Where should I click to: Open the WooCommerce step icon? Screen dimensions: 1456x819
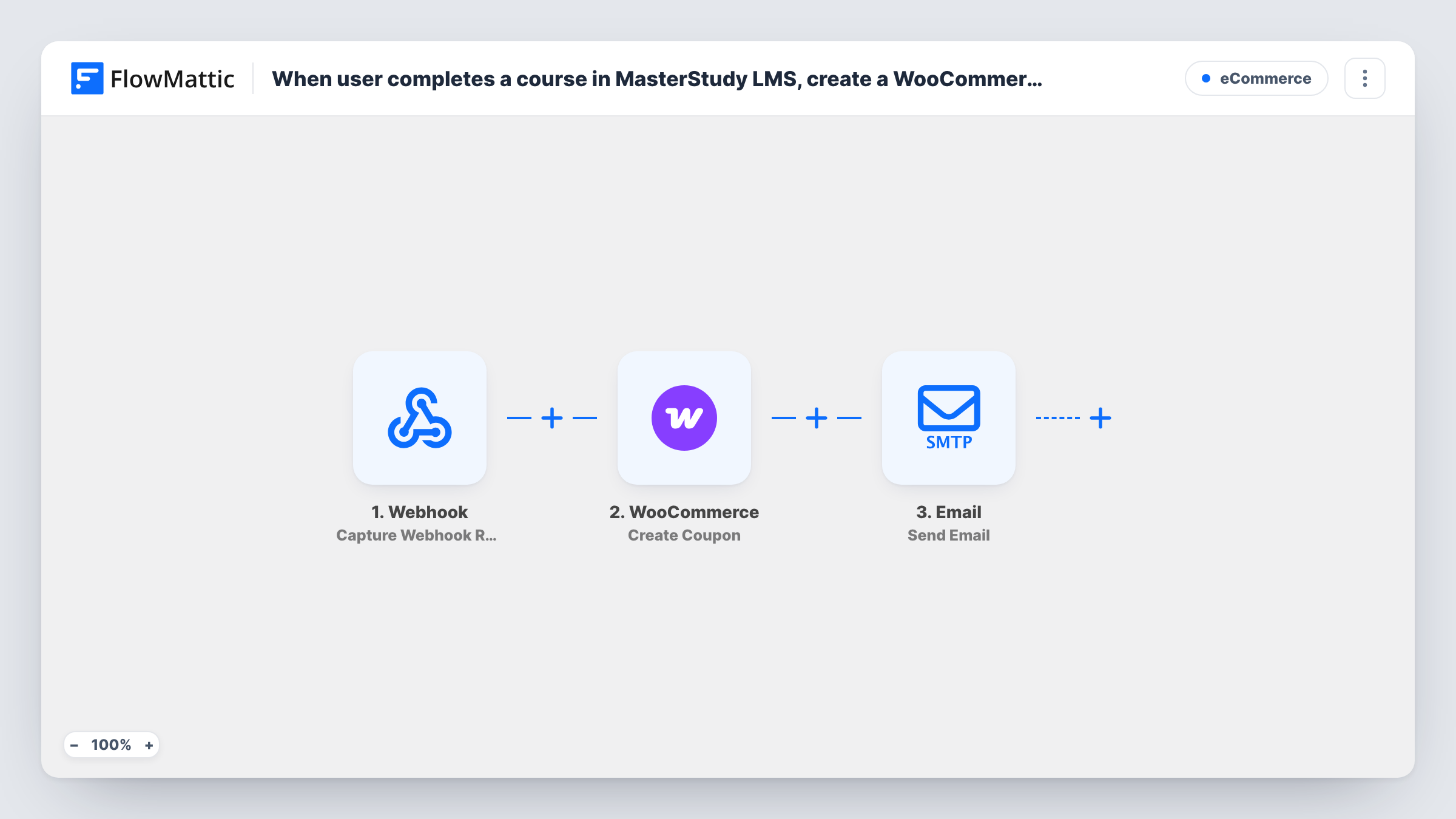point(684,418)
